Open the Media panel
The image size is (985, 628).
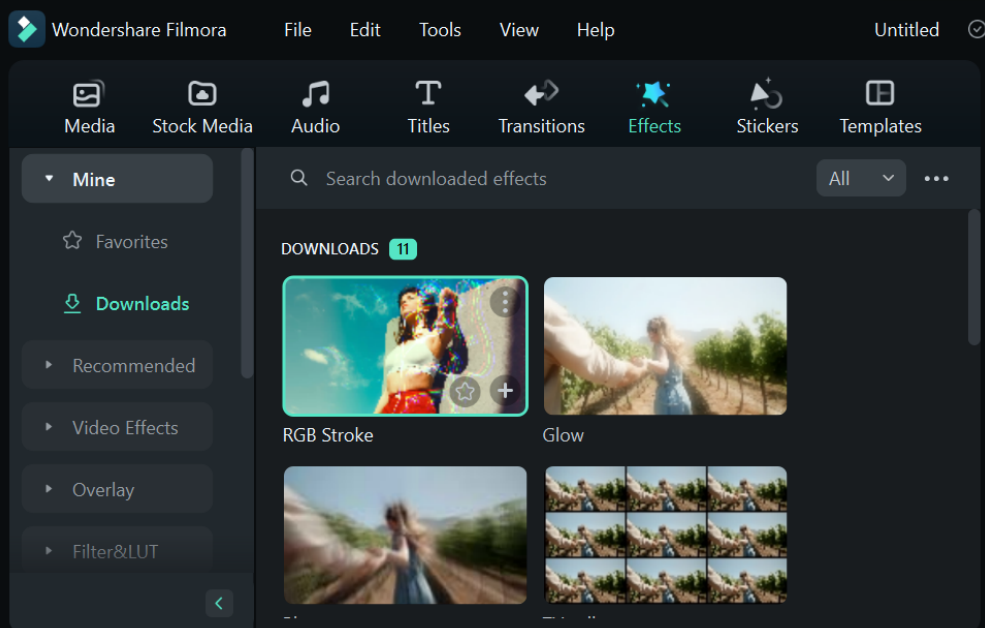point(89,104)
